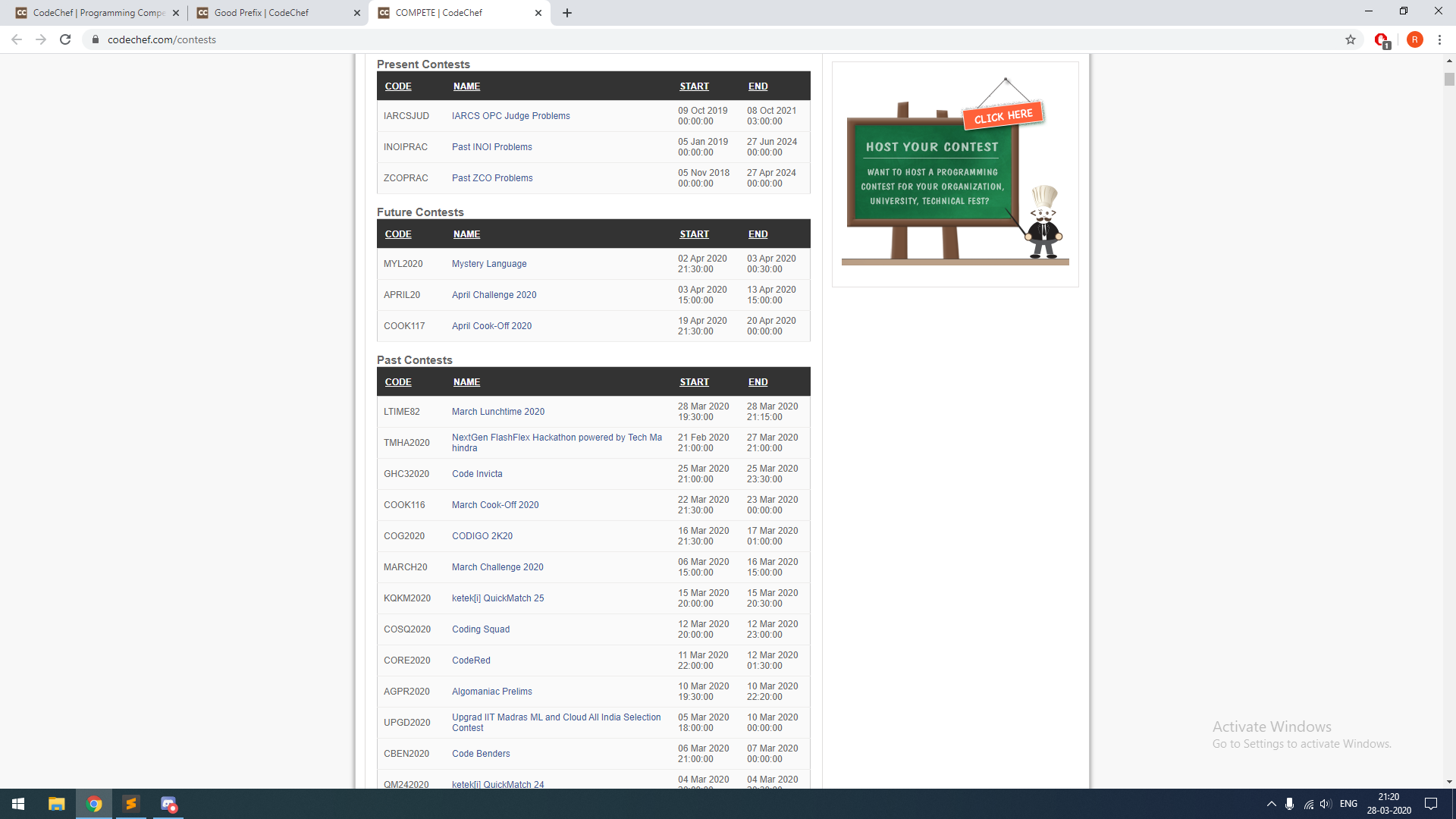This screenshot has width=1456, height=819.
Task: Click the red extension icon in toolbar
Action: point(1381,39)
